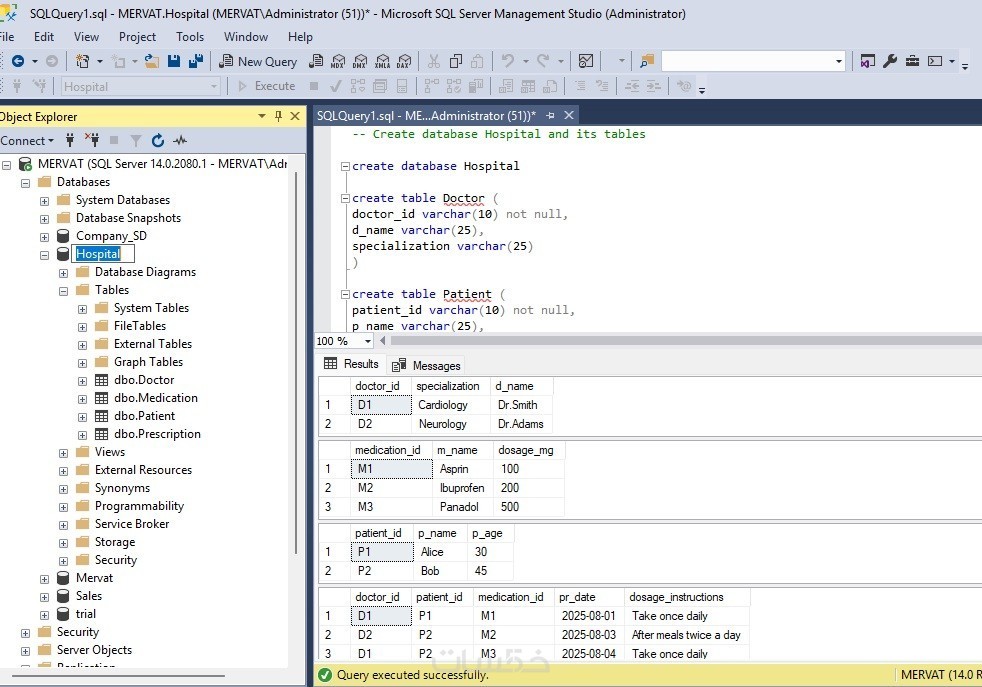This screenshot has width=982, height=687.
Task: Expand the Company_SD database node
Action: [x=45, y=237]
